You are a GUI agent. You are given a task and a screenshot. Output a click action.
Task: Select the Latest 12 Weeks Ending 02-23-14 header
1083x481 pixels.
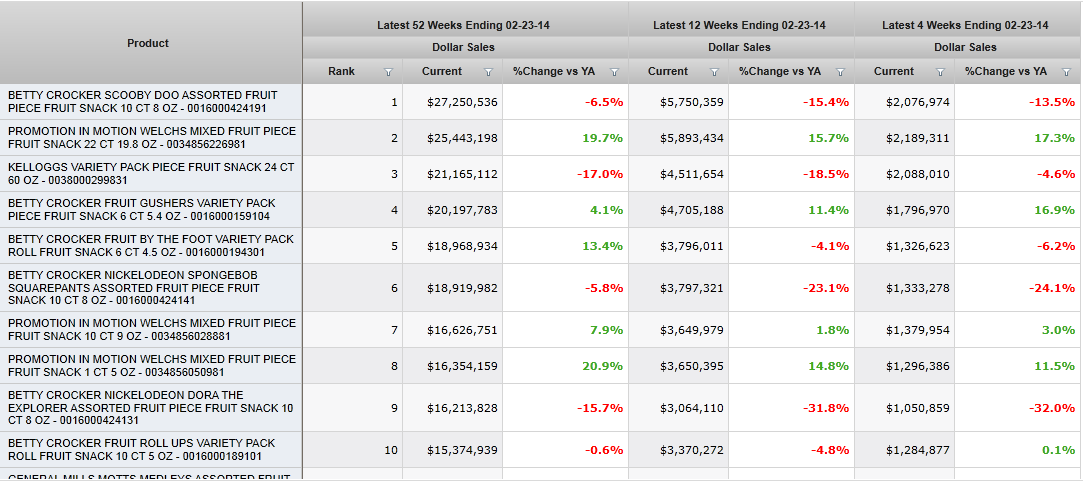click(x=739, y=25)
